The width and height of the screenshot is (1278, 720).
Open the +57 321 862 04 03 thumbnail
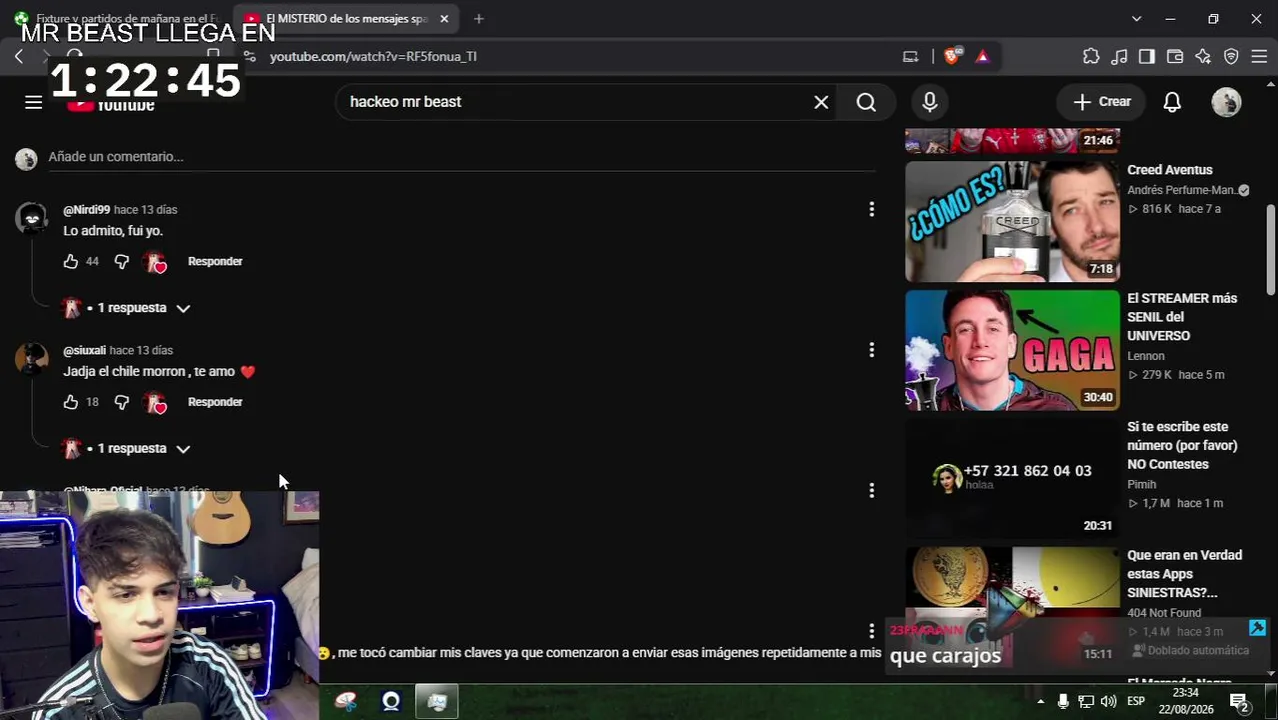1012,479
